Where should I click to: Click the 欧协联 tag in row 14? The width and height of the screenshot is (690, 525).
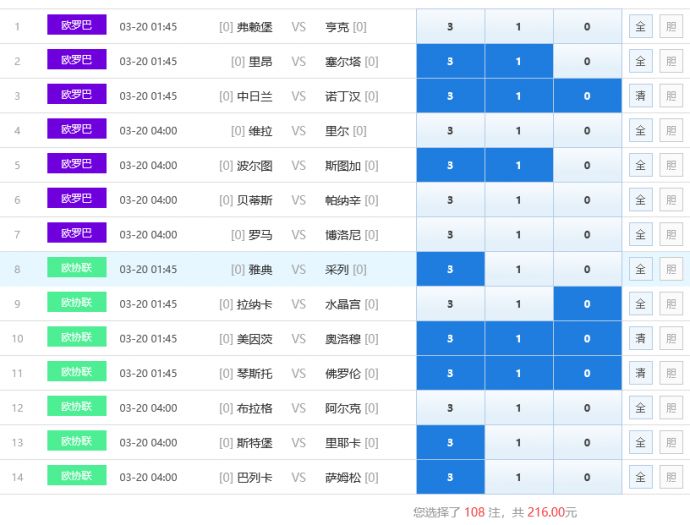pos(76,477)
